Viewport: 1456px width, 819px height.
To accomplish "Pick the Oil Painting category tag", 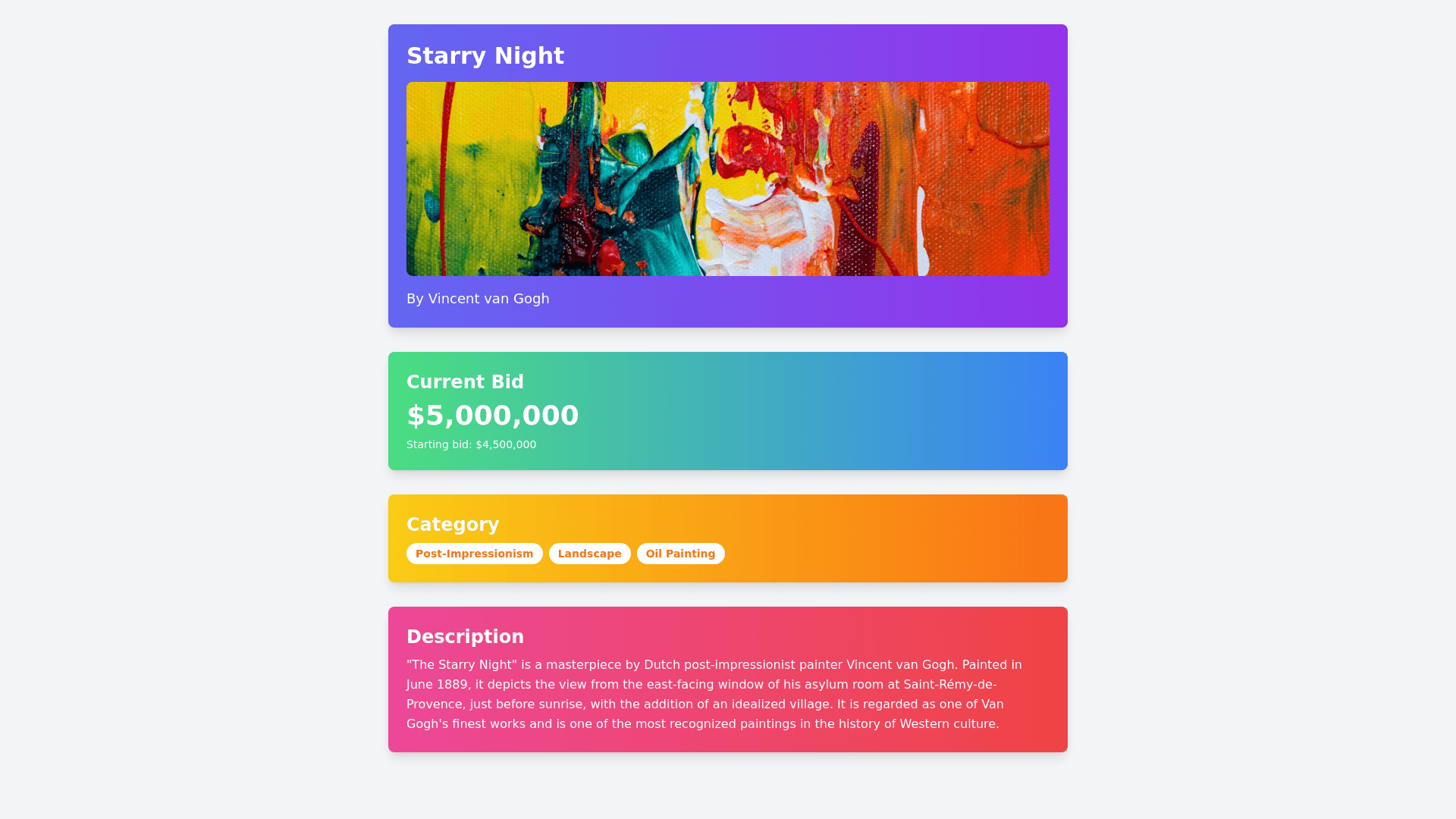I will 680,554.
